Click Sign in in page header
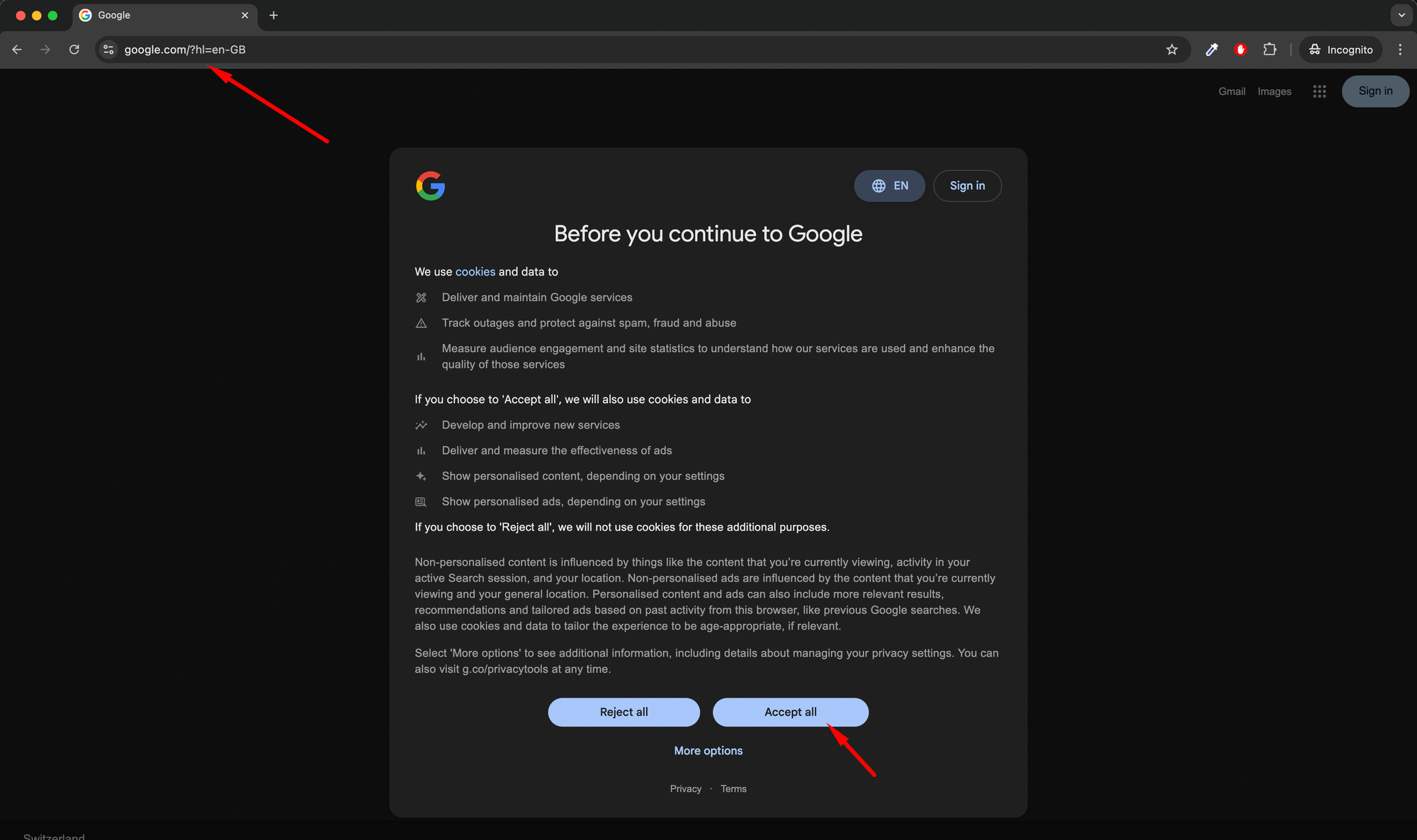Screen dimensions: 1417x840 1375,91
